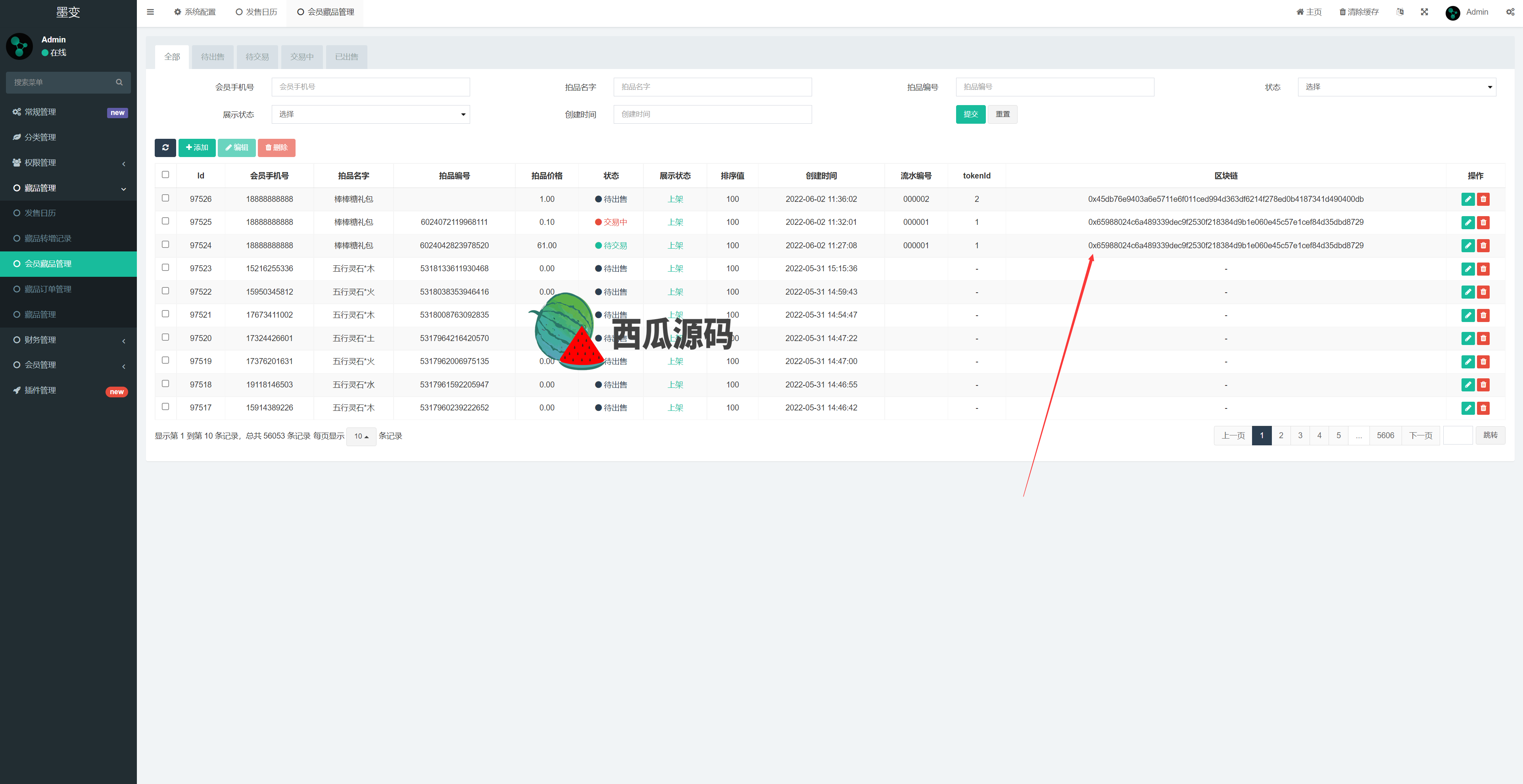
Task: Check the checkbox for row 97522
Action: click(x=165, y=291)
